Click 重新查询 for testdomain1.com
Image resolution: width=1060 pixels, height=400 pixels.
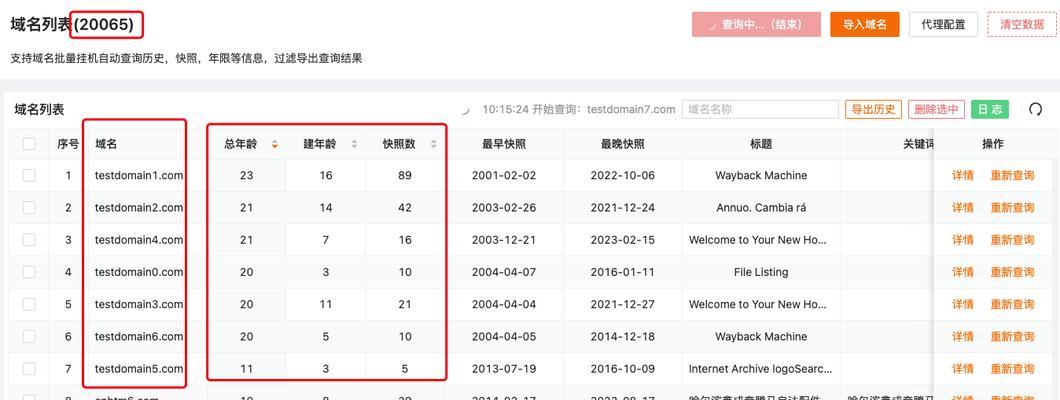(x=1012, y=176)
